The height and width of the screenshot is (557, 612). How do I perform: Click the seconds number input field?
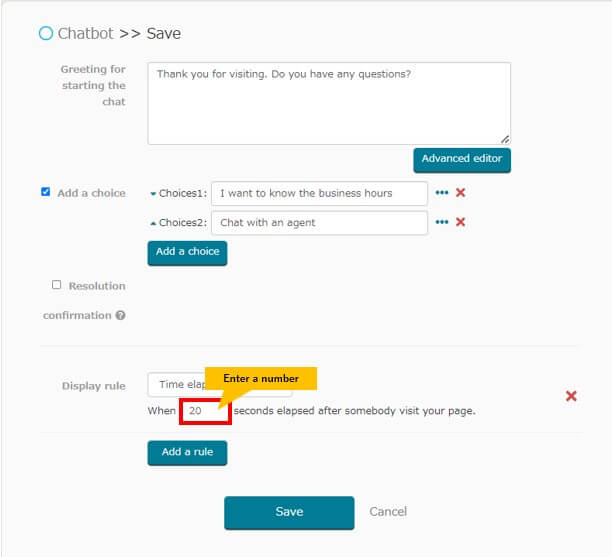(x=205, y=411)
